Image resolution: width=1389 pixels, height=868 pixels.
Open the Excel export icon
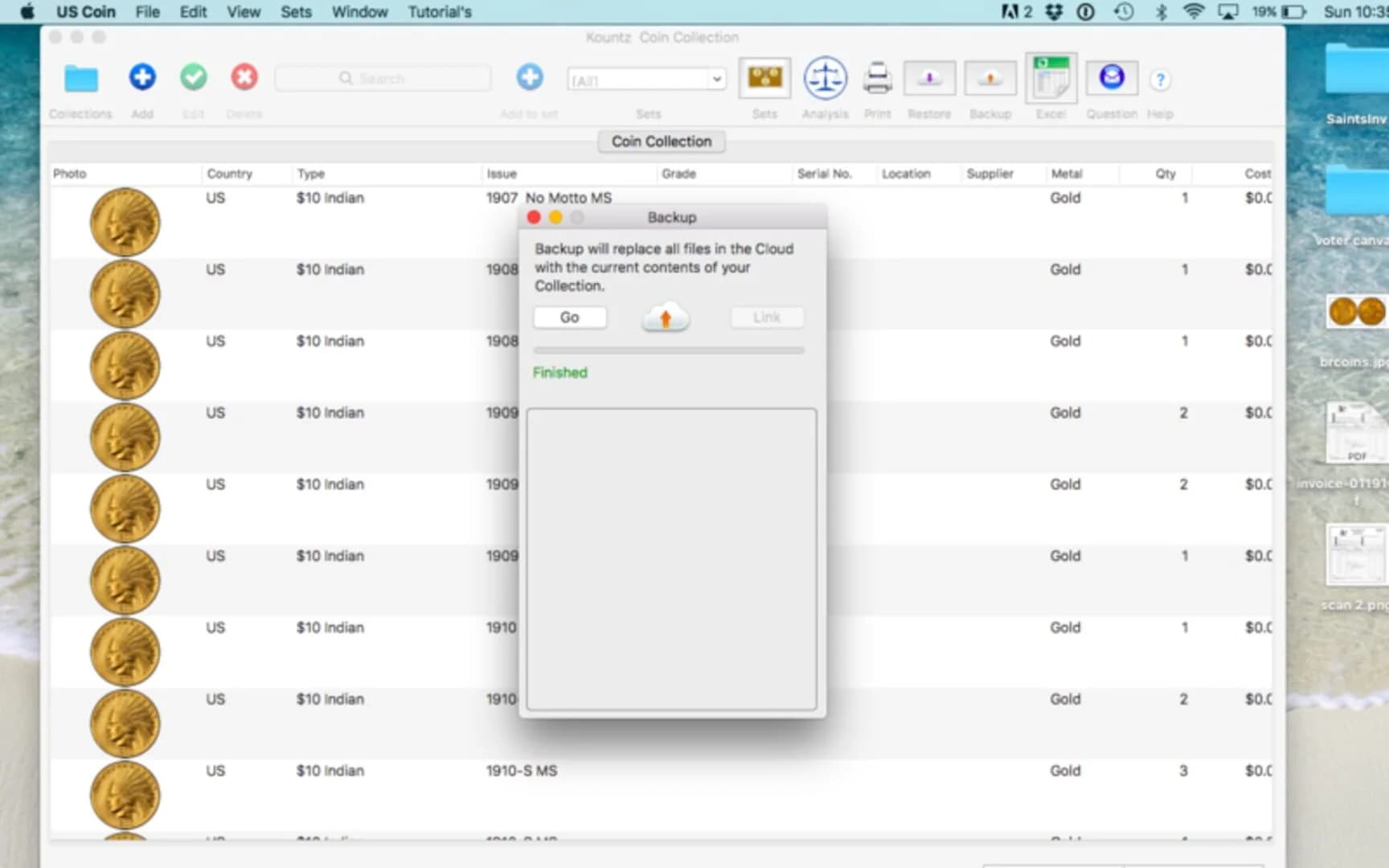click(1051, 76)
